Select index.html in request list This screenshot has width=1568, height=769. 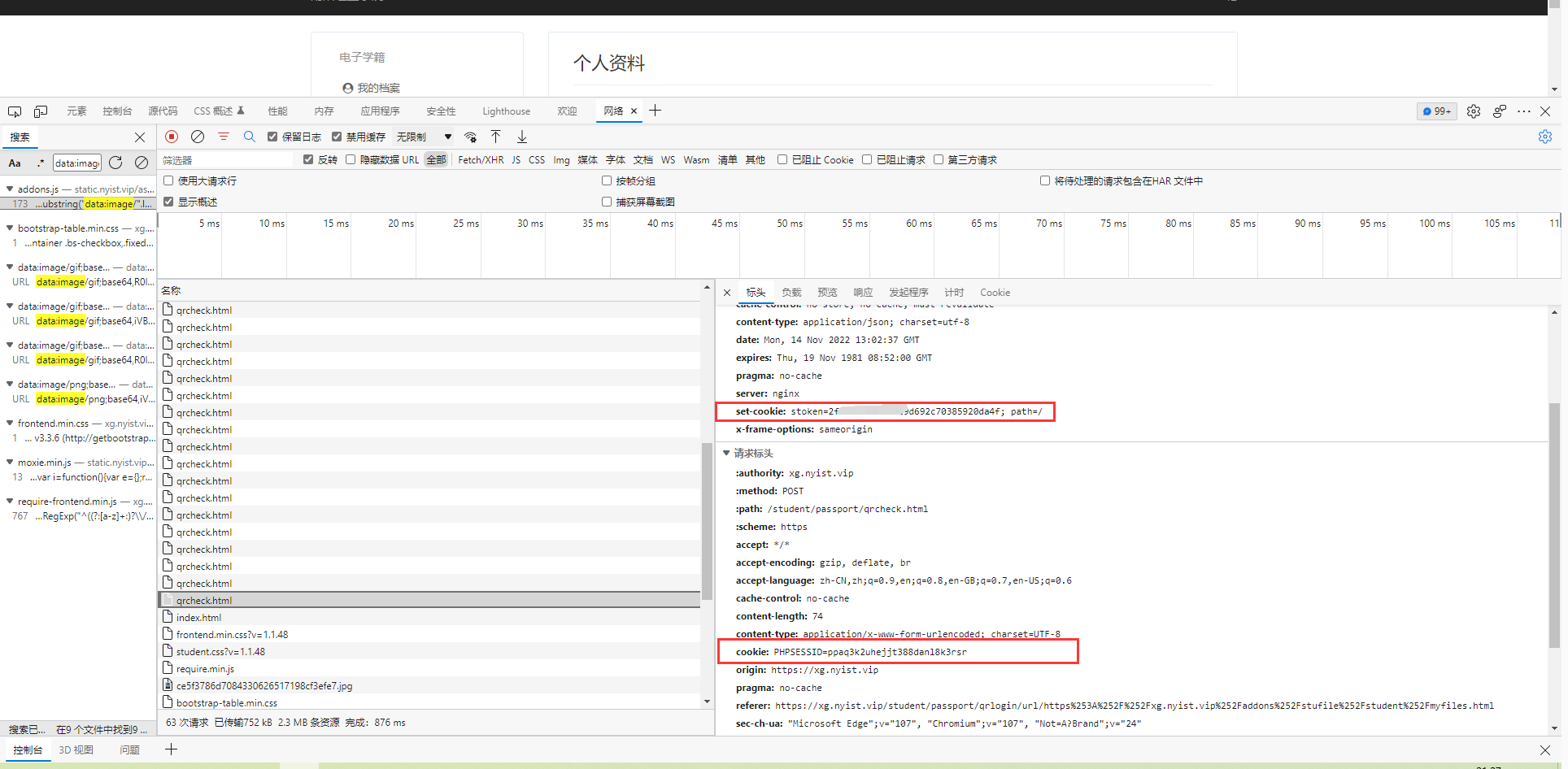[429, 618]
